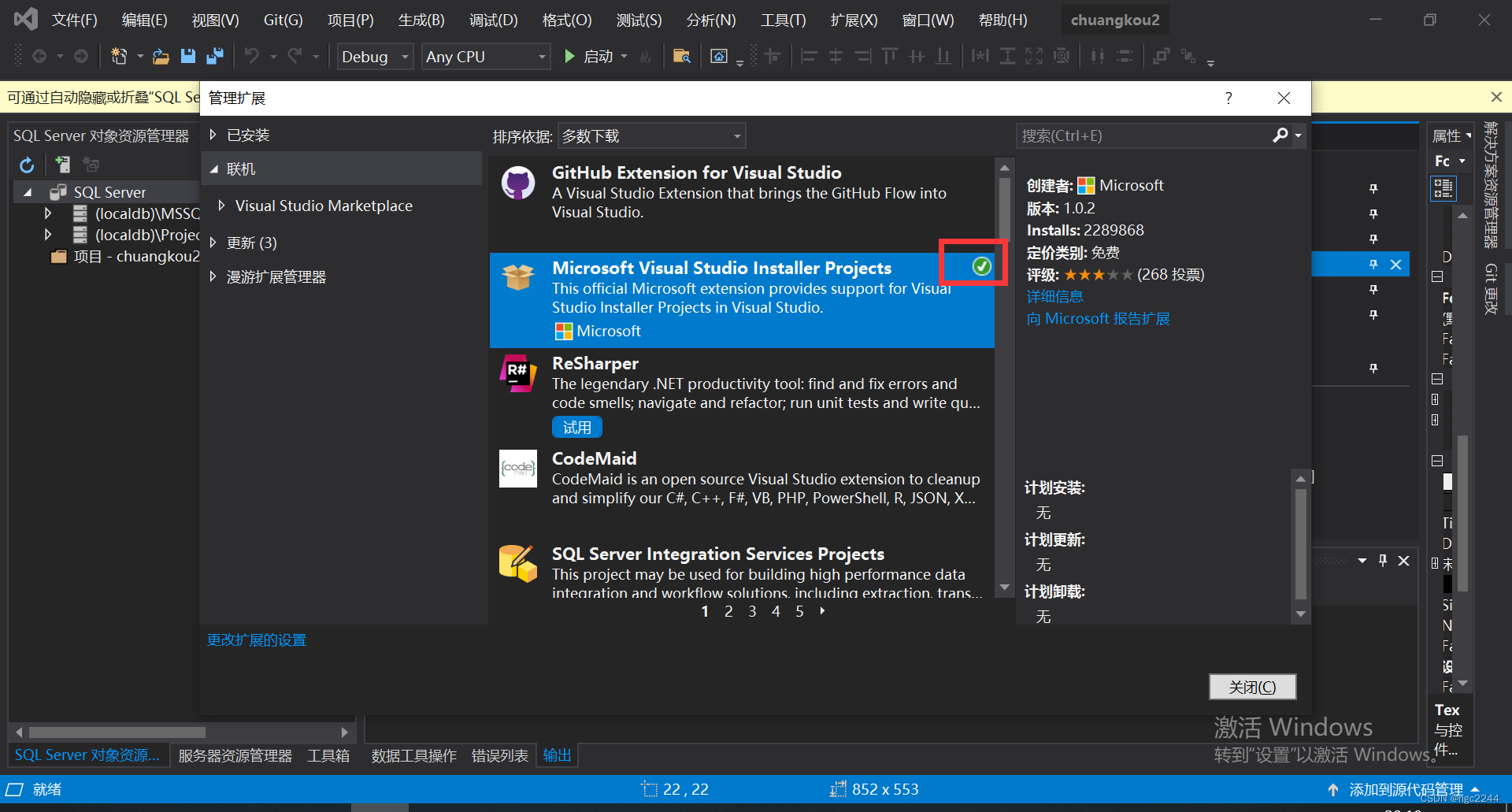
Task: Open the 扩展(X) menu
Action: 853,20
